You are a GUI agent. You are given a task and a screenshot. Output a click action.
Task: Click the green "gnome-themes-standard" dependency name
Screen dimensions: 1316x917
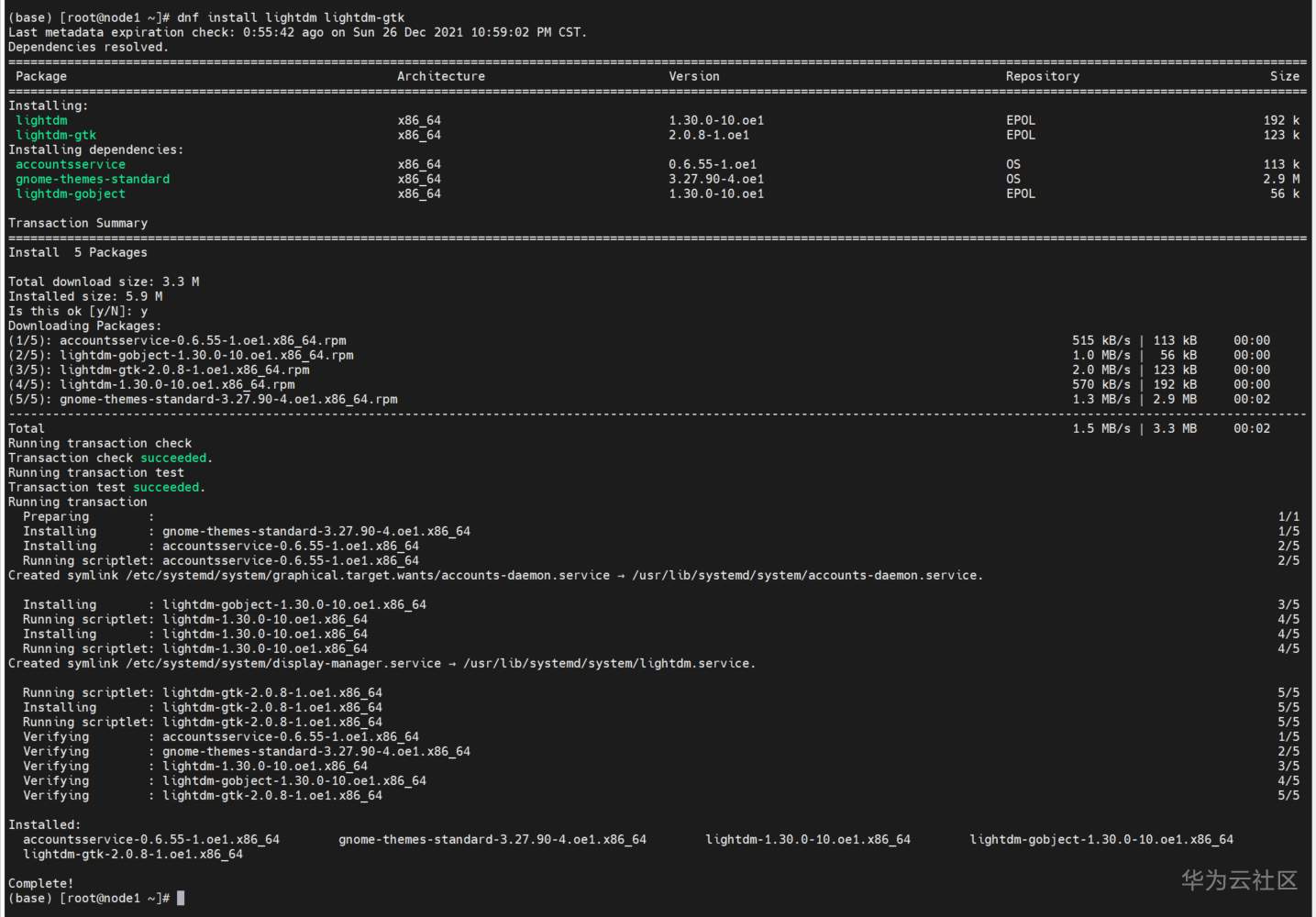(93, 179)
